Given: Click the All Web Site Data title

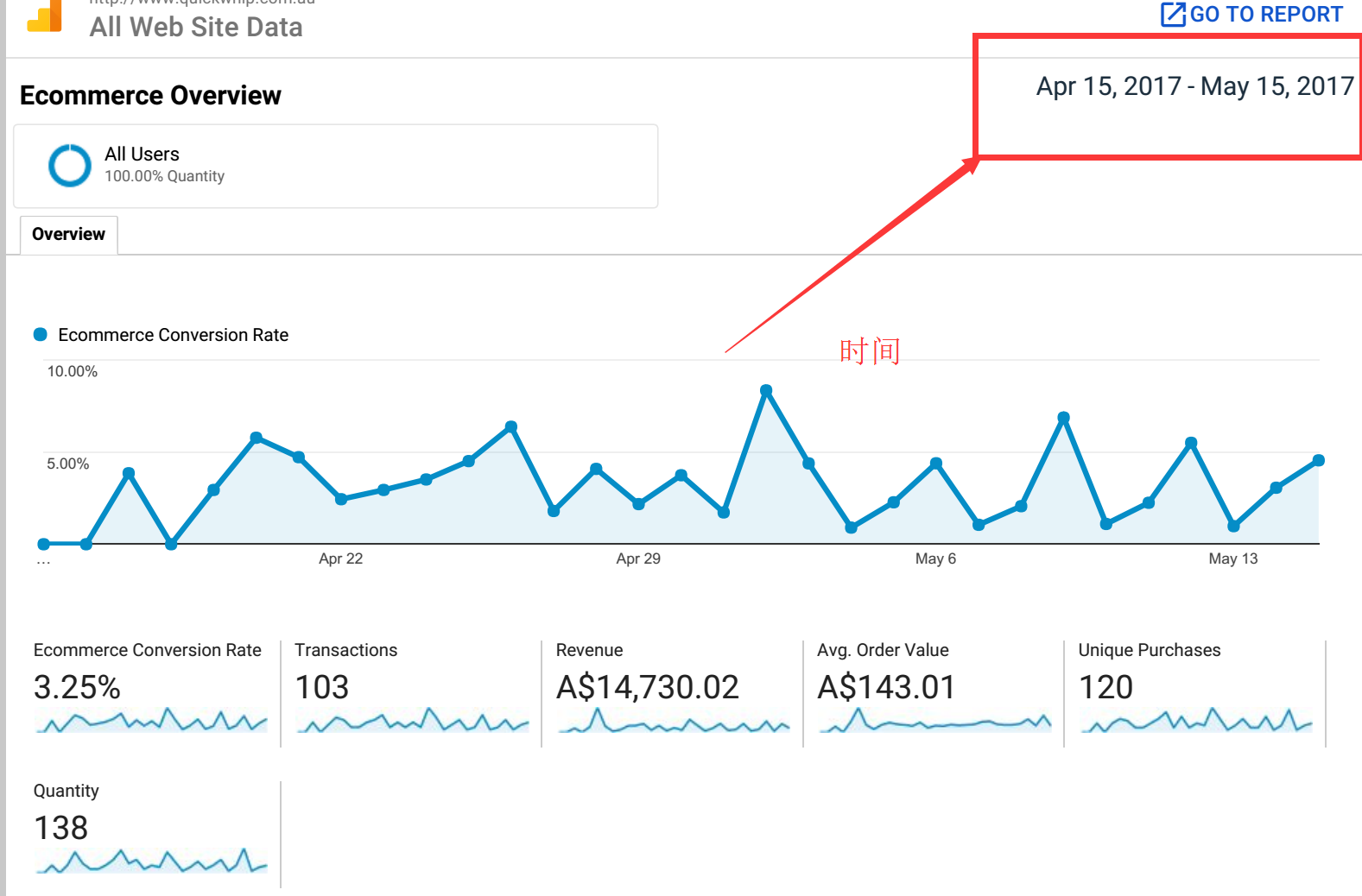Looking at the screenshot, I should [196, 27].
